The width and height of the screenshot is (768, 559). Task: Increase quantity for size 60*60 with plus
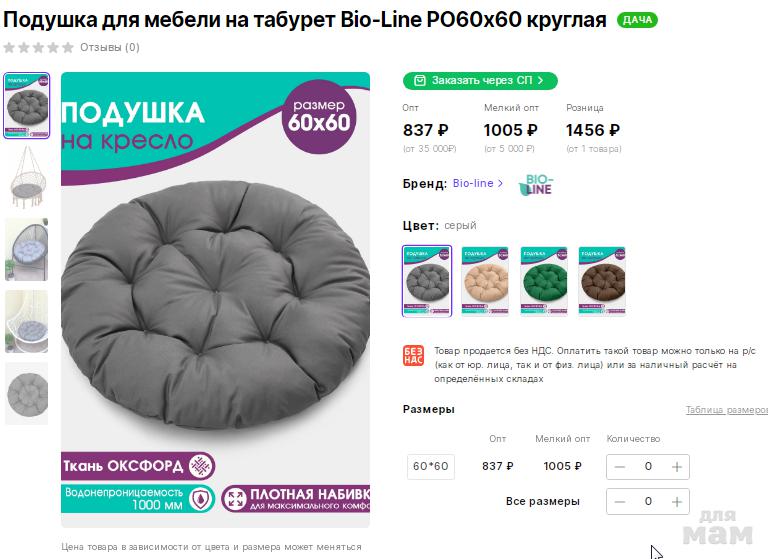pyautogui.click(x=676, y=467)
